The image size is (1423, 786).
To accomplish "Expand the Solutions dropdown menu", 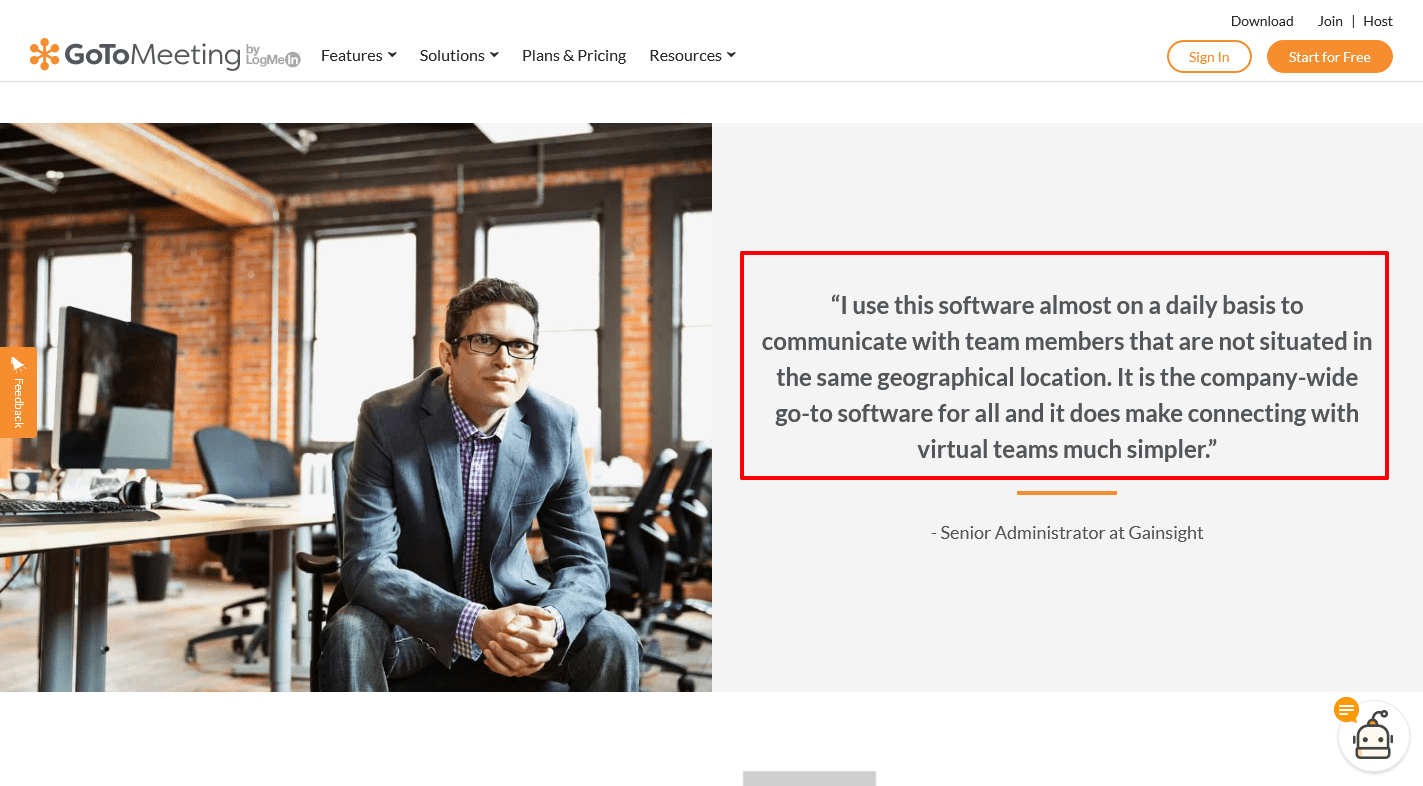I will pos(459,55).
